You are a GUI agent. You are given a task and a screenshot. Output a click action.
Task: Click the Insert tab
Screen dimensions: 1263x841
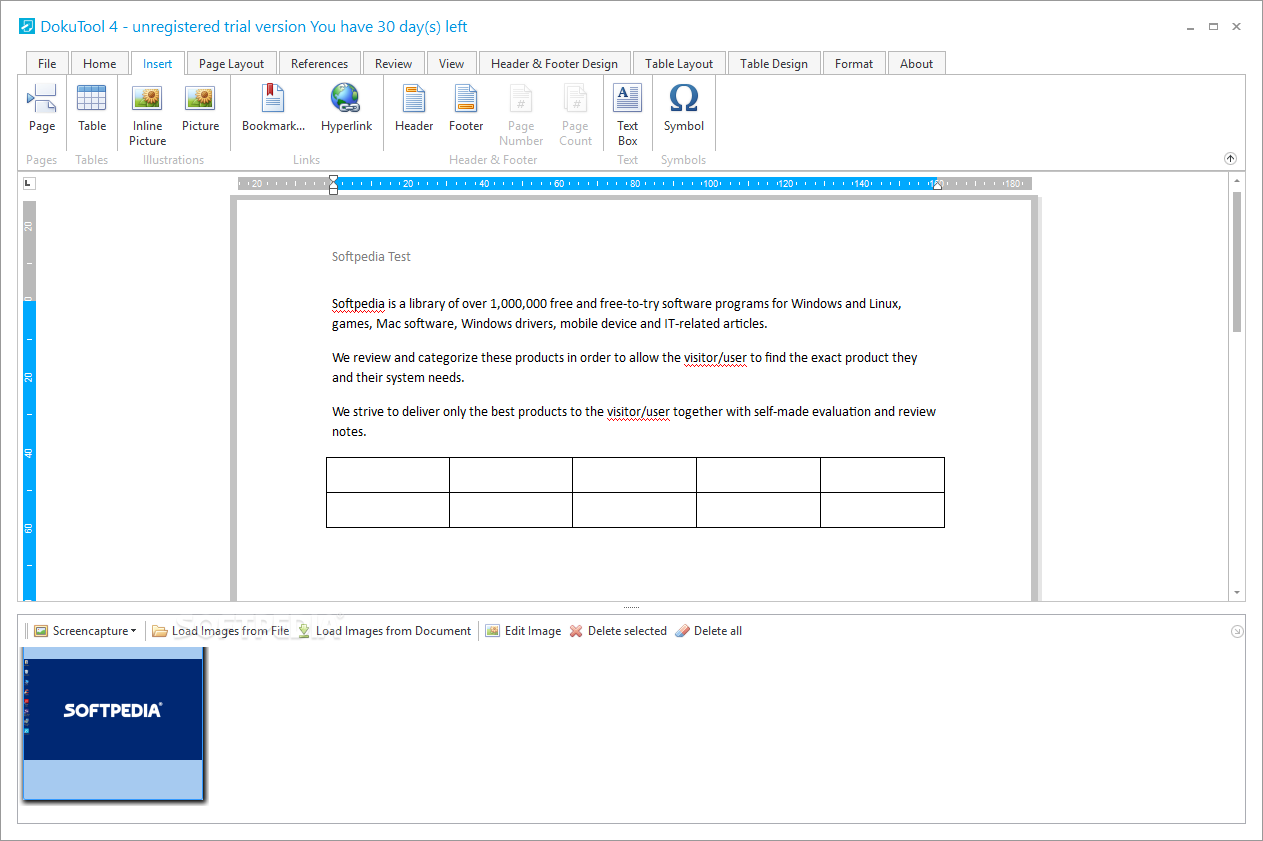[x=157, y=63]
